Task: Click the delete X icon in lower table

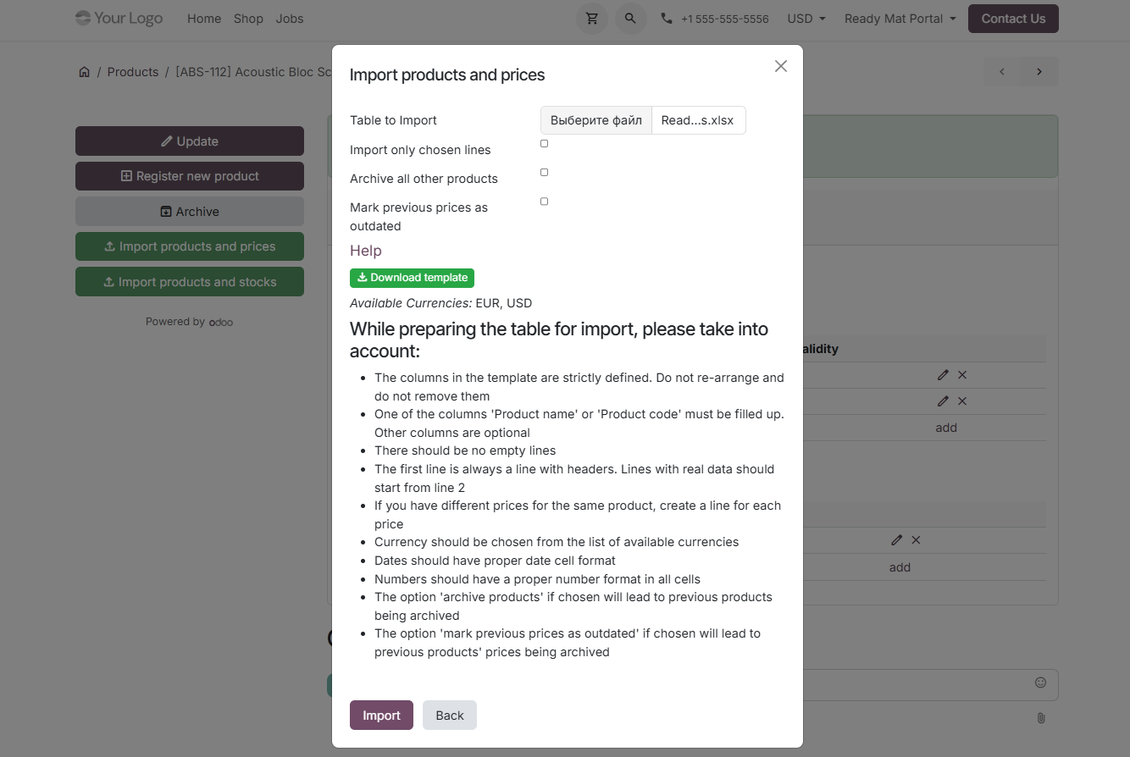Action: tap(916, 540)
